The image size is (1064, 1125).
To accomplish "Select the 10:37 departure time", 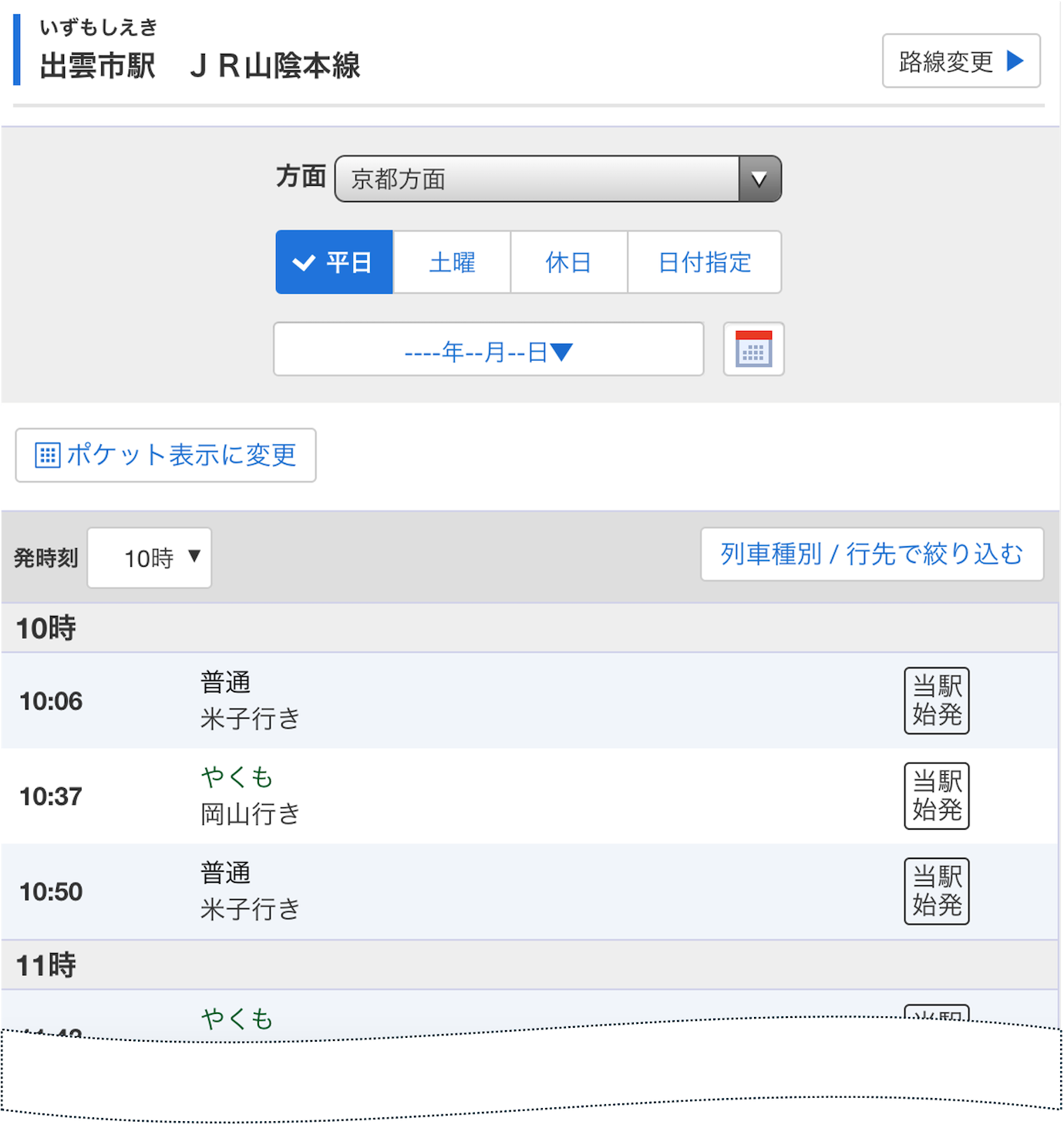I will [x=51, y=796].
